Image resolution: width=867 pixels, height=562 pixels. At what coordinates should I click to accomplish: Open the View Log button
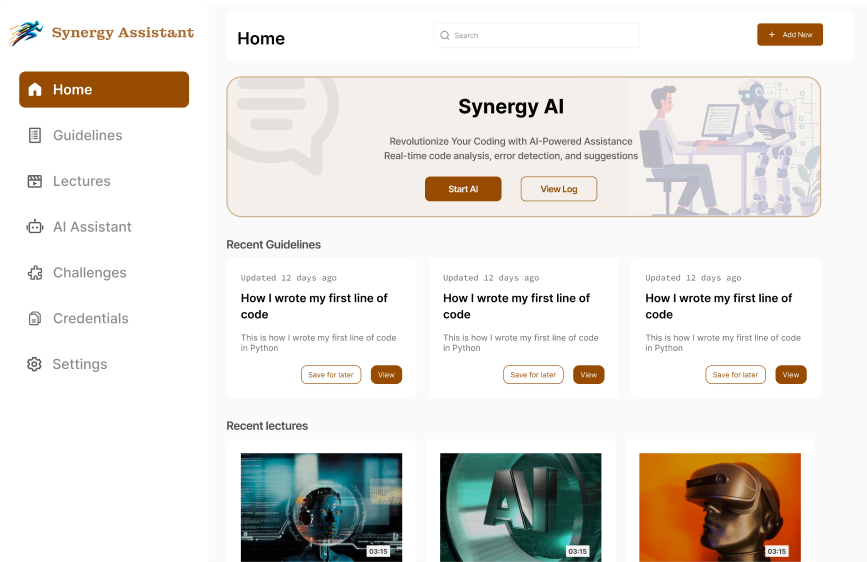click(558, 189)
